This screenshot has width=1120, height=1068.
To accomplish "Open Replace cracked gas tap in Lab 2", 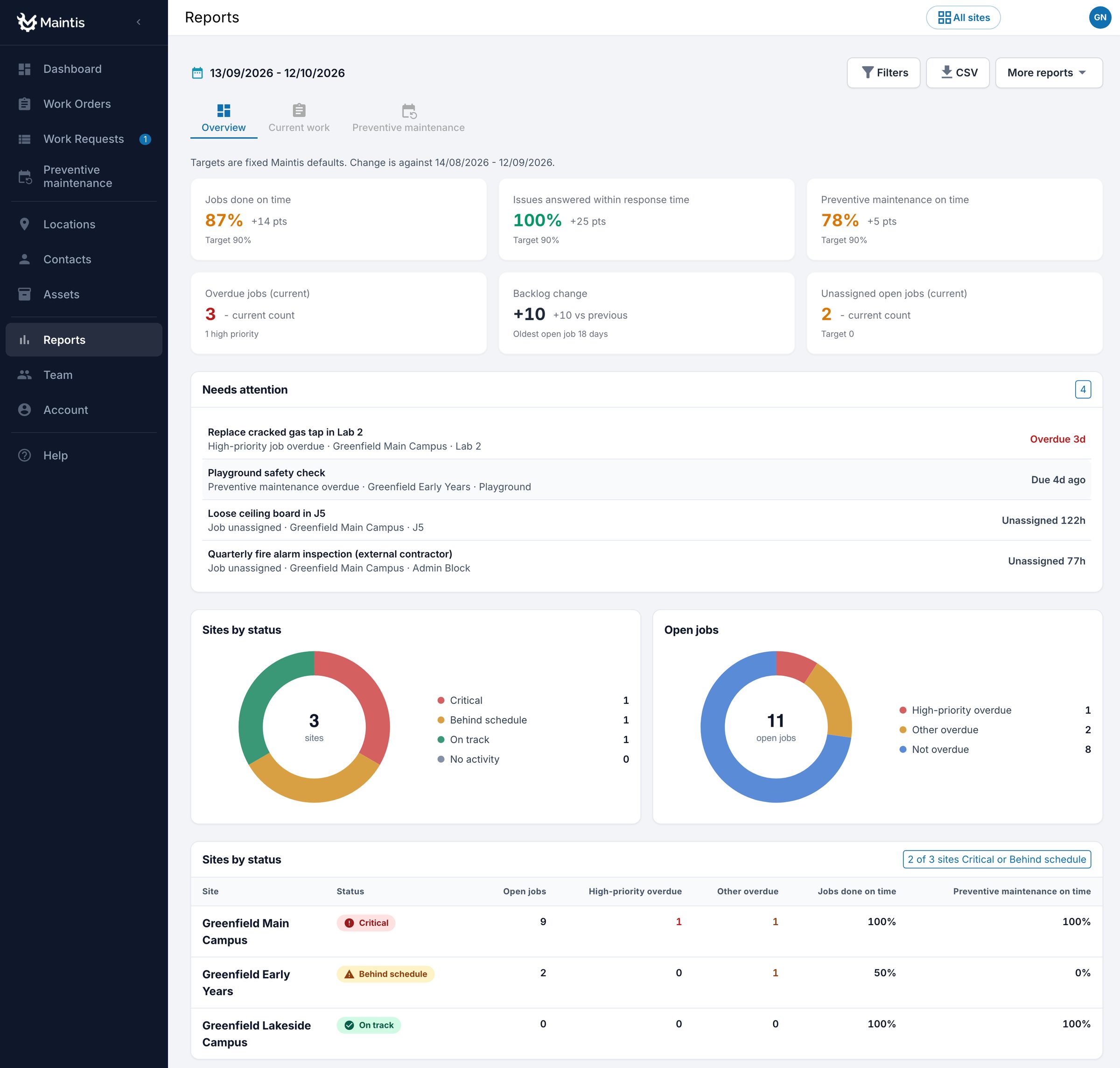I will pyautogui.click(x=646, y=439).
